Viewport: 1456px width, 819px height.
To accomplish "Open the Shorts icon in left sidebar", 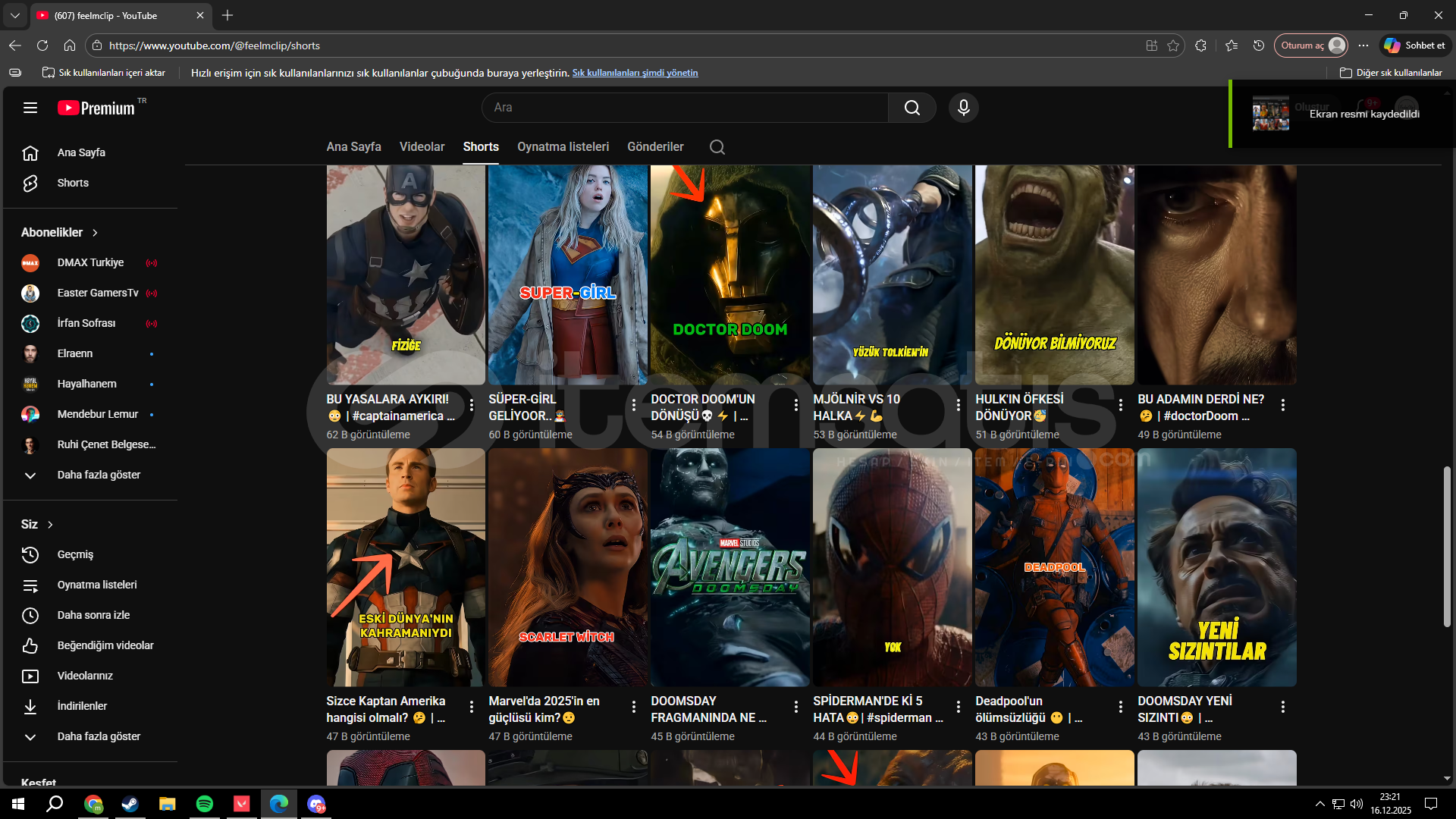I will coord(30,183).
